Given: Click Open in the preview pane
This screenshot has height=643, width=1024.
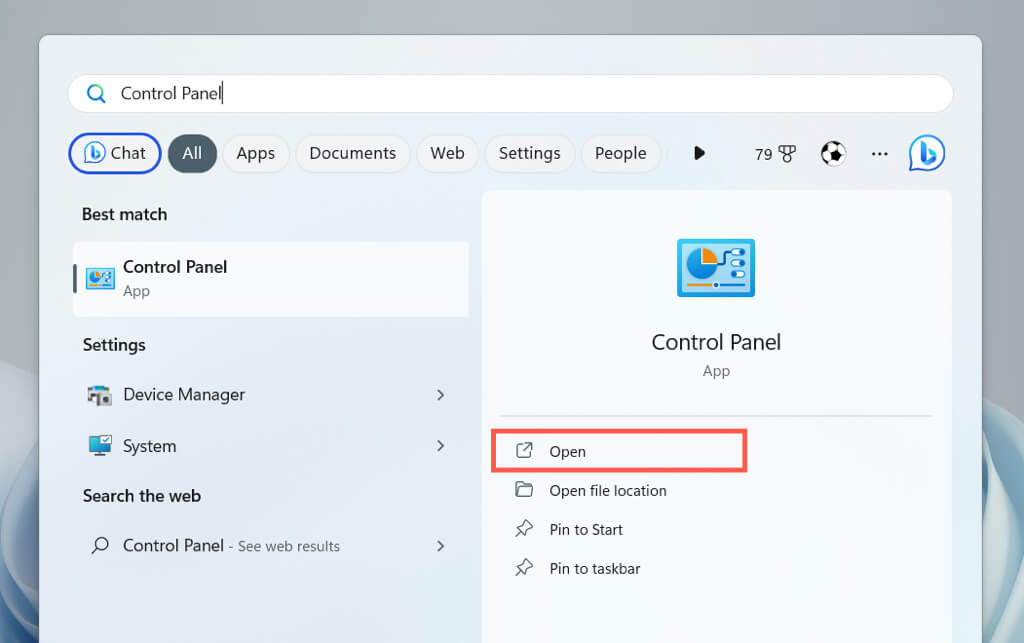Looking at the screenshot, I should pos(619,451).
